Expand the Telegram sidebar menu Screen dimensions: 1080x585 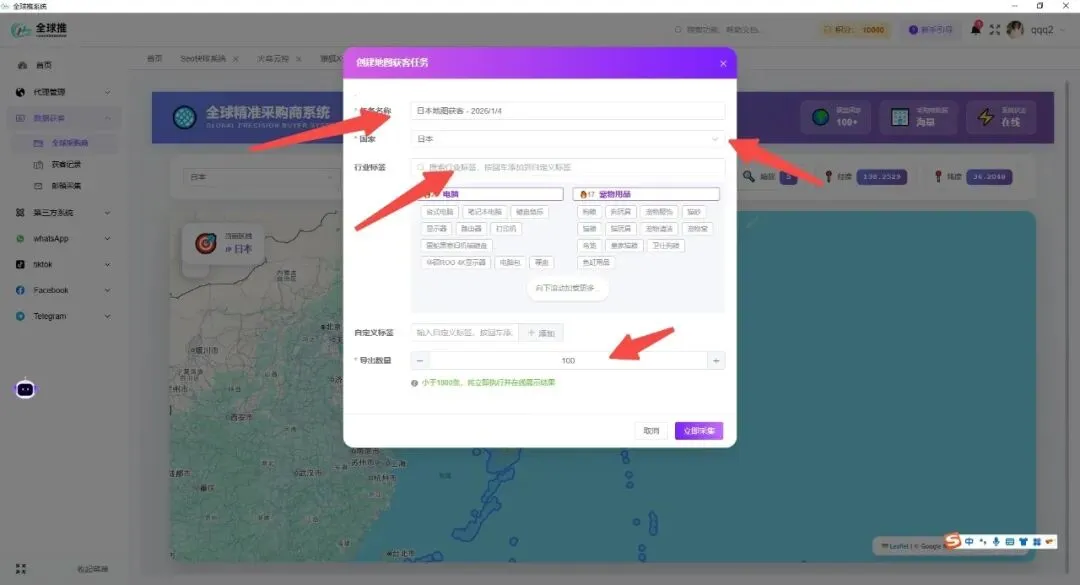click(107, 316)
